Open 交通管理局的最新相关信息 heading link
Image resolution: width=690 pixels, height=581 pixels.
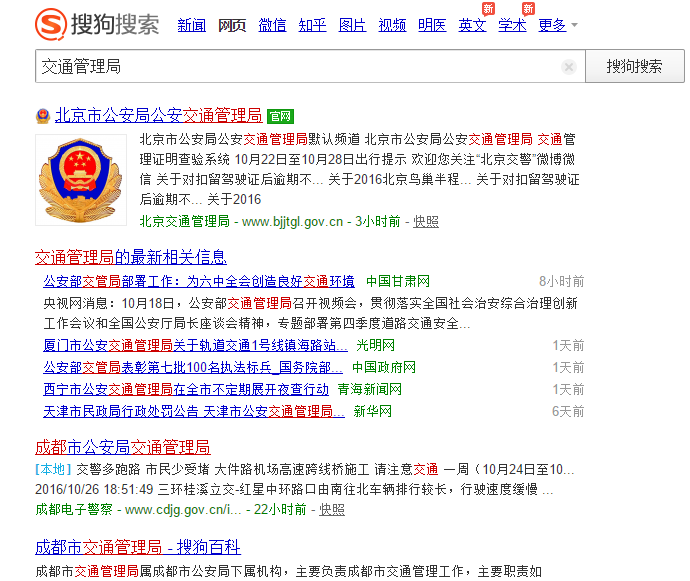pos(131,257)
